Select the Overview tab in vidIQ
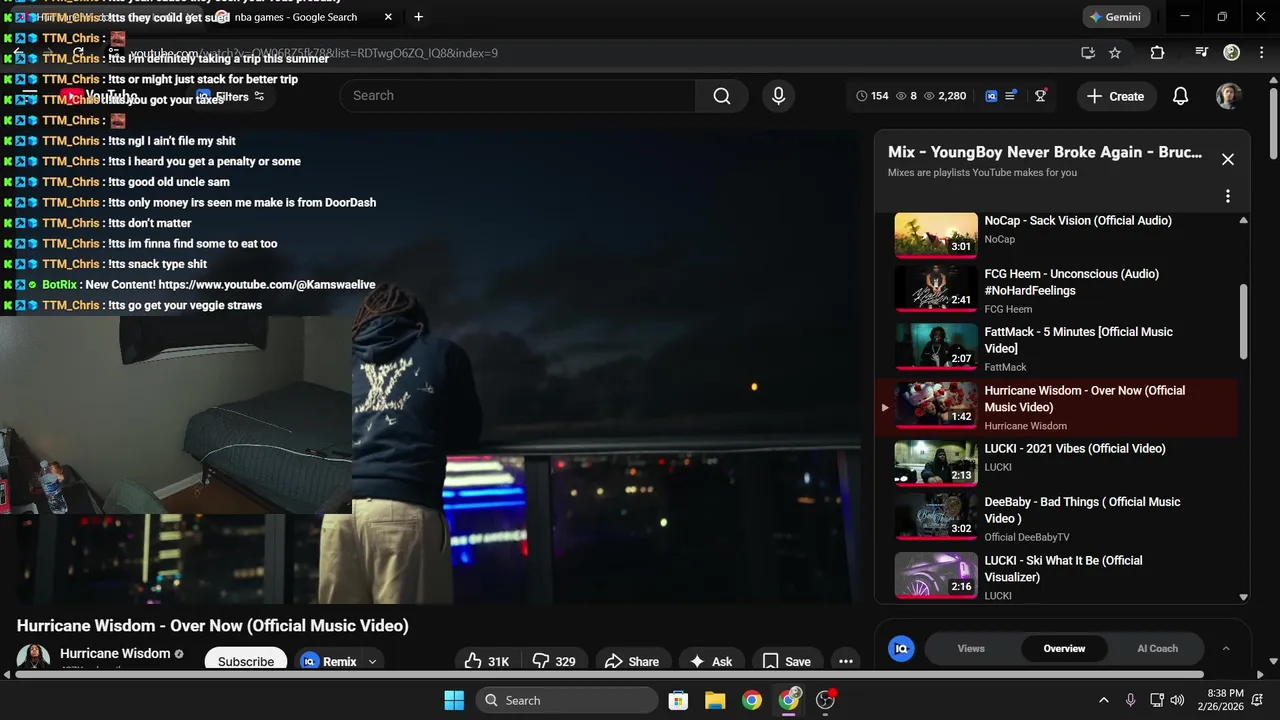Screen dimensions: 1280x720 (1064, 648)
